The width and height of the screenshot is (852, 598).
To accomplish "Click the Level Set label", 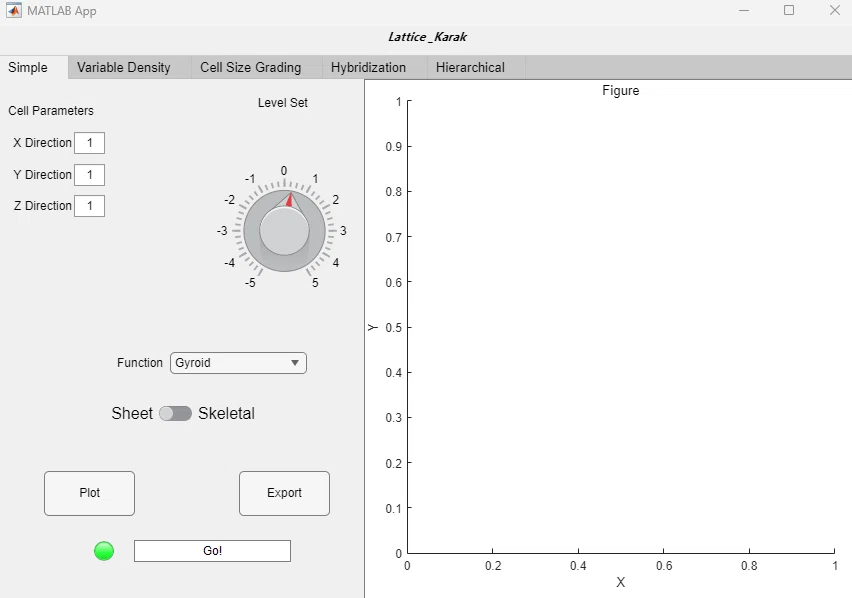I will pos(283,103).
